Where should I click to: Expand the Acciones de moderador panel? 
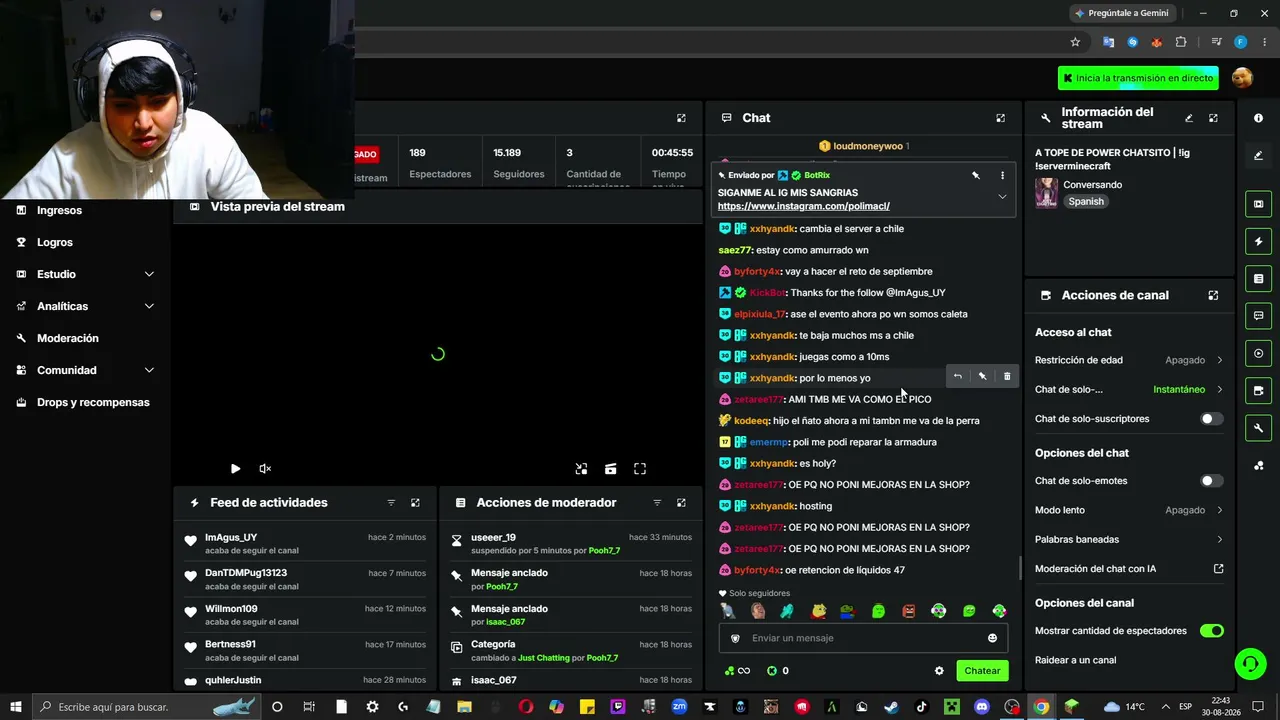[681, 503]
